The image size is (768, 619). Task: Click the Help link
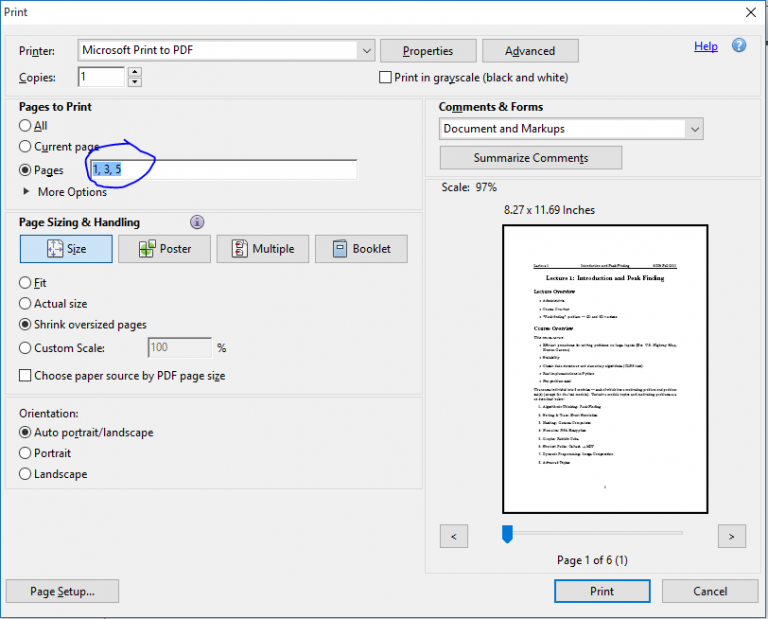coord(705,46)
